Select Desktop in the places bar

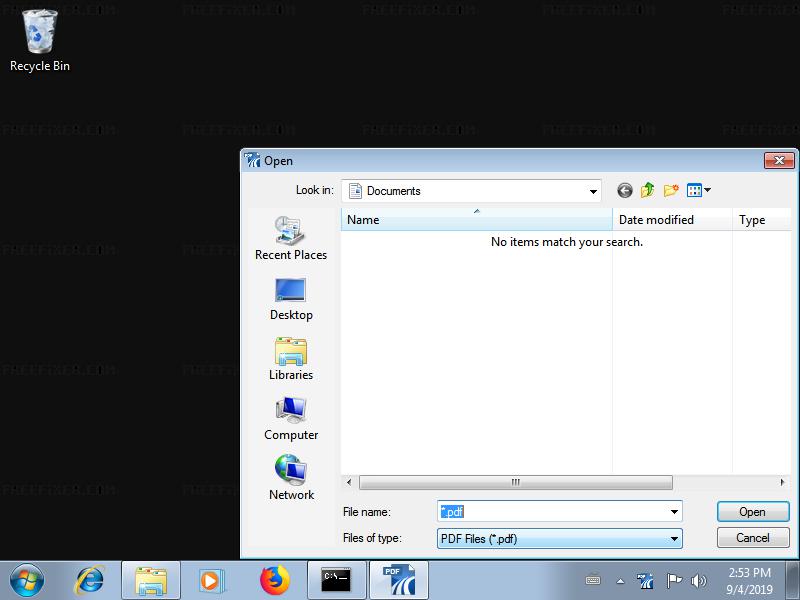tap(291, 299)
